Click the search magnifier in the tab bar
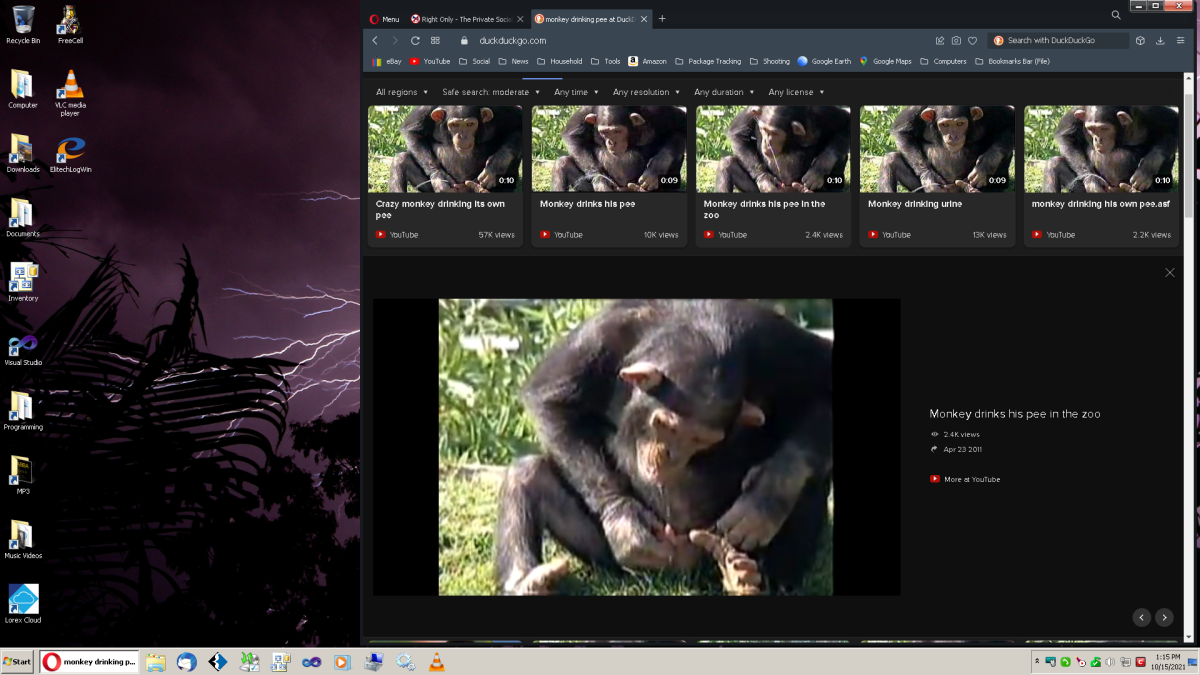This screenshot has height=675, width=1200. tap(1116, 15)
